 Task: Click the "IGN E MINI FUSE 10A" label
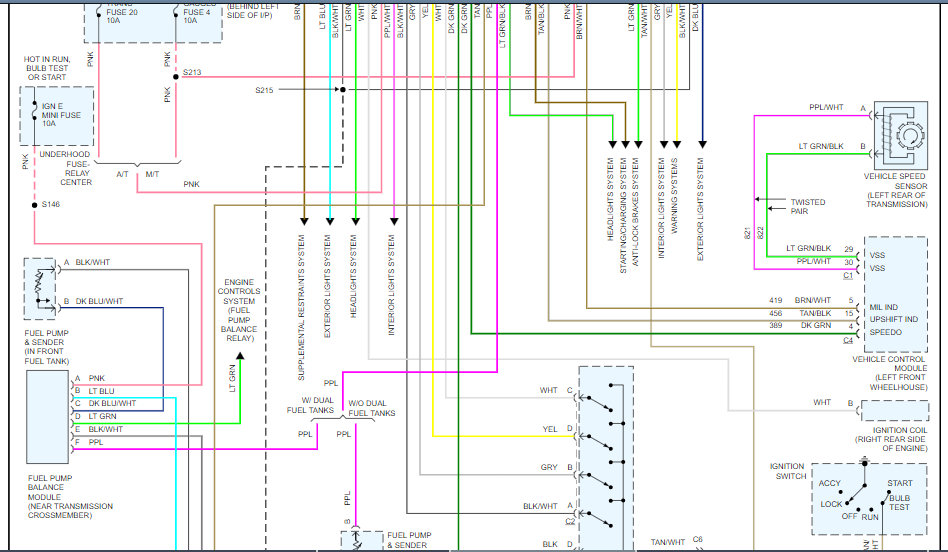click(x=61, y=114)
